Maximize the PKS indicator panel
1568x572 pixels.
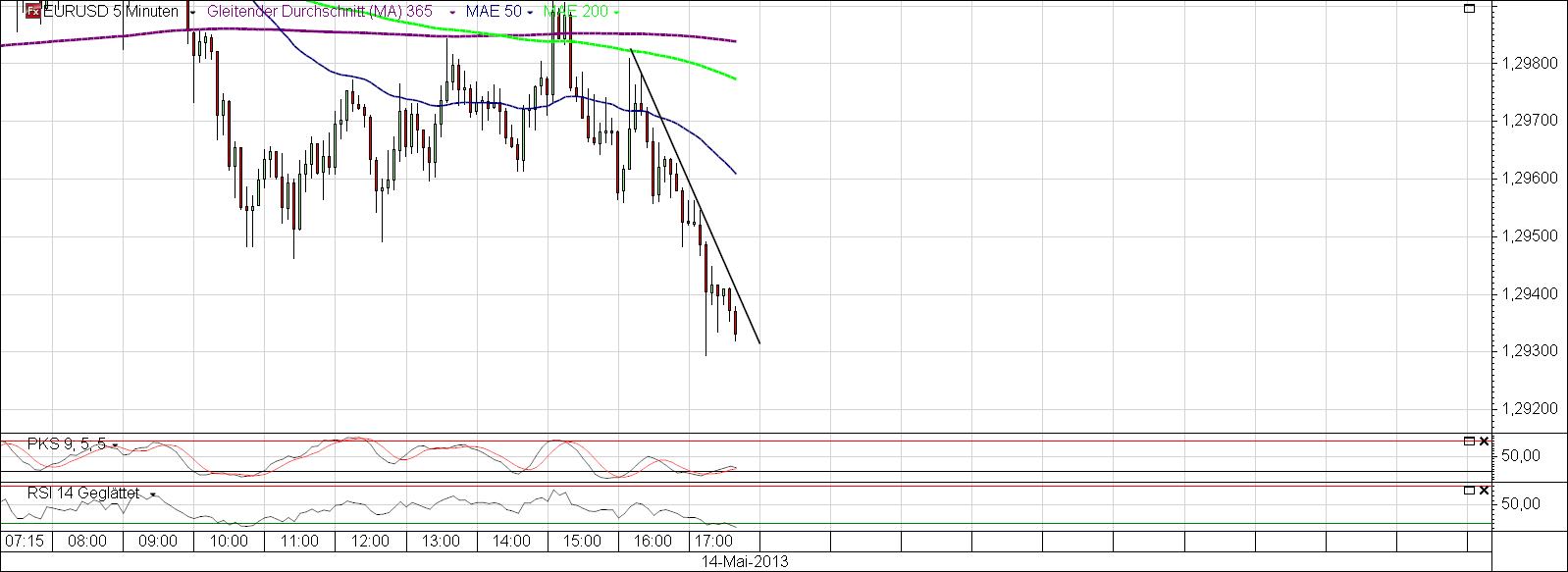1469,442
